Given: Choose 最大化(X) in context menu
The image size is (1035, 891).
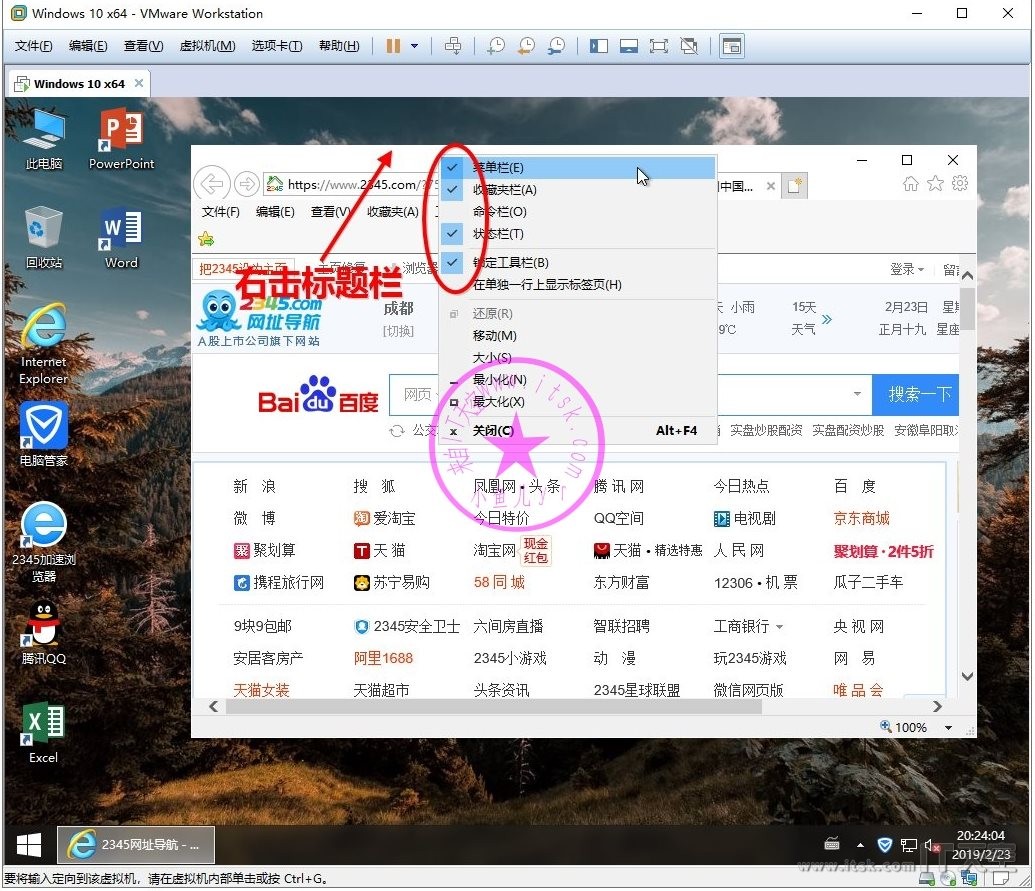Looking at the screenshot, I should (x=578, y=401).
